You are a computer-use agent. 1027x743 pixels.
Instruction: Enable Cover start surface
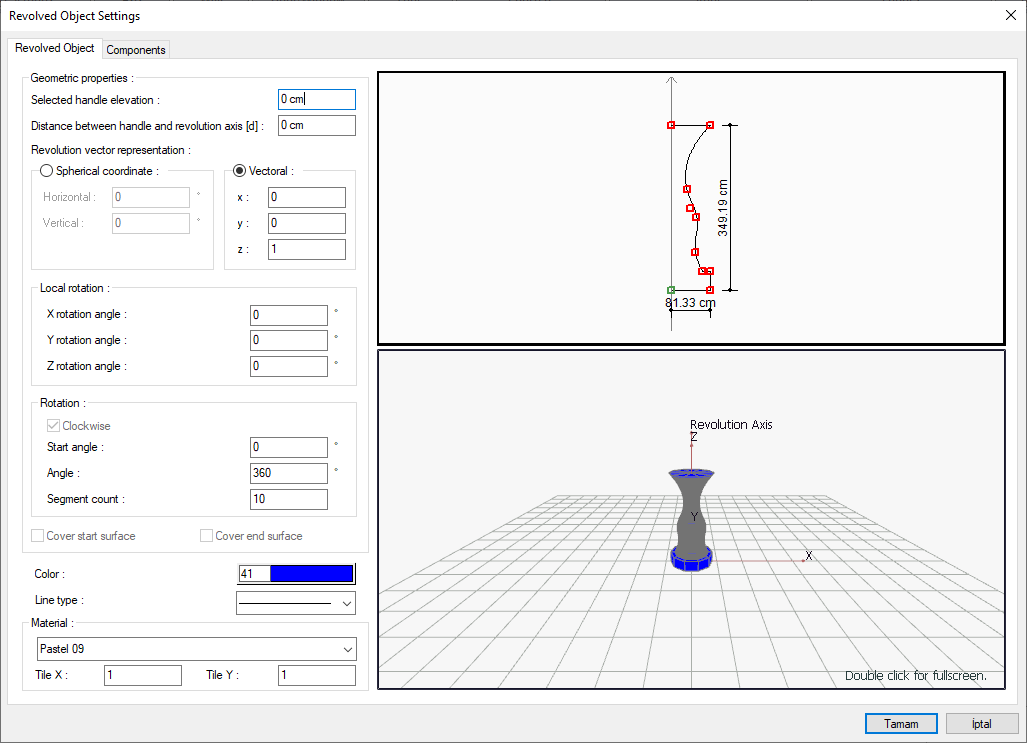click(37, 535)
